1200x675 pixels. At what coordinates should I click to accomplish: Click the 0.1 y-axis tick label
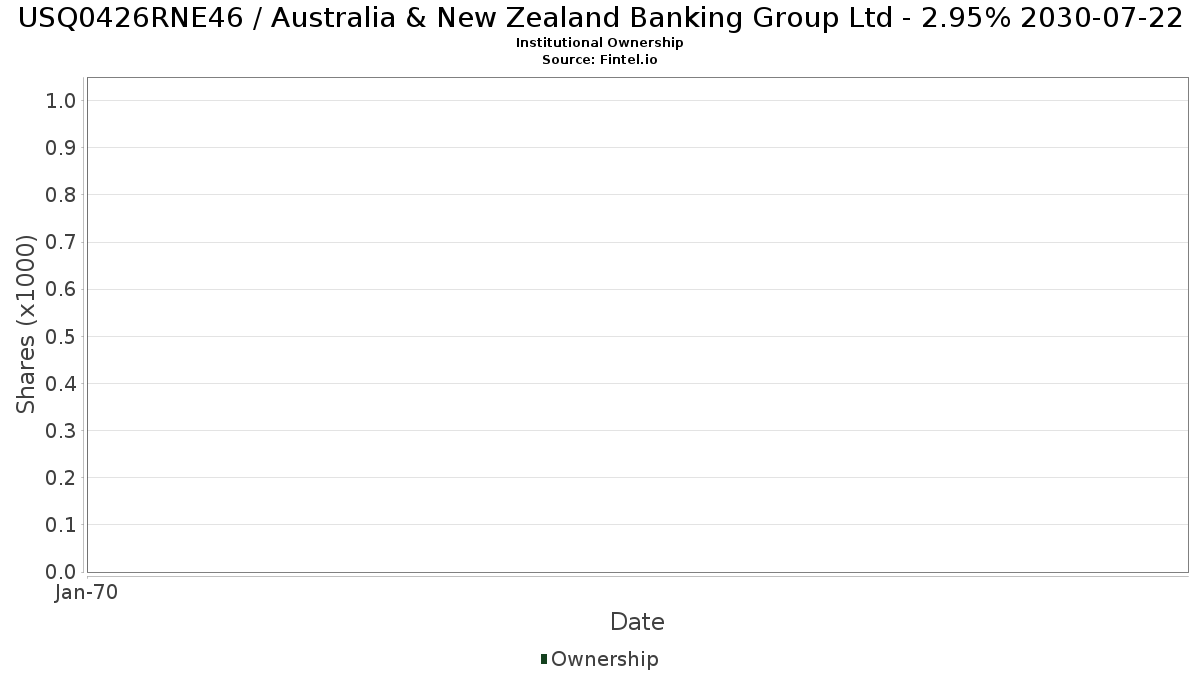point(61,524)
